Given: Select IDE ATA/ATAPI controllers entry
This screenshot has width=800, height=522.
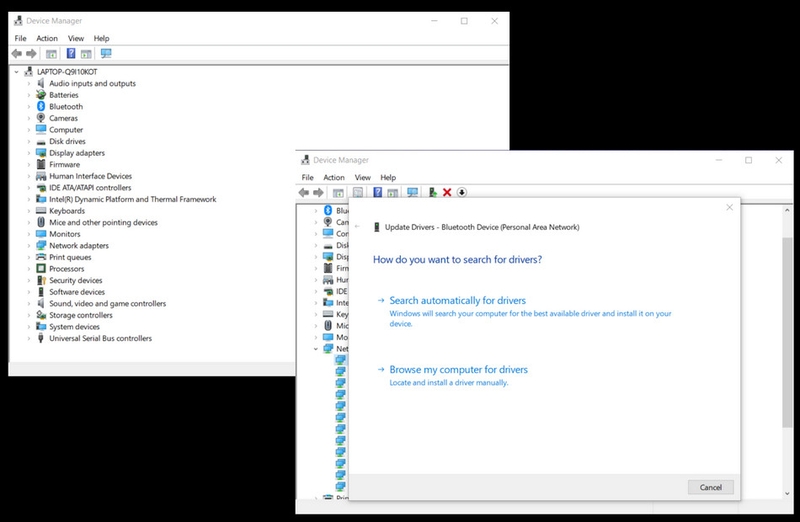Looking at the screenshot, I should (90, 188).
